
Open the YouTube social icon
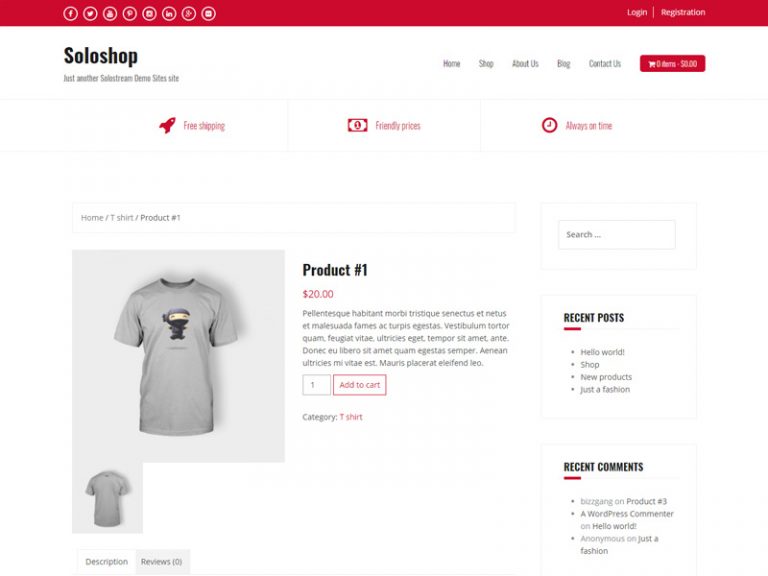tap(110, 14)
